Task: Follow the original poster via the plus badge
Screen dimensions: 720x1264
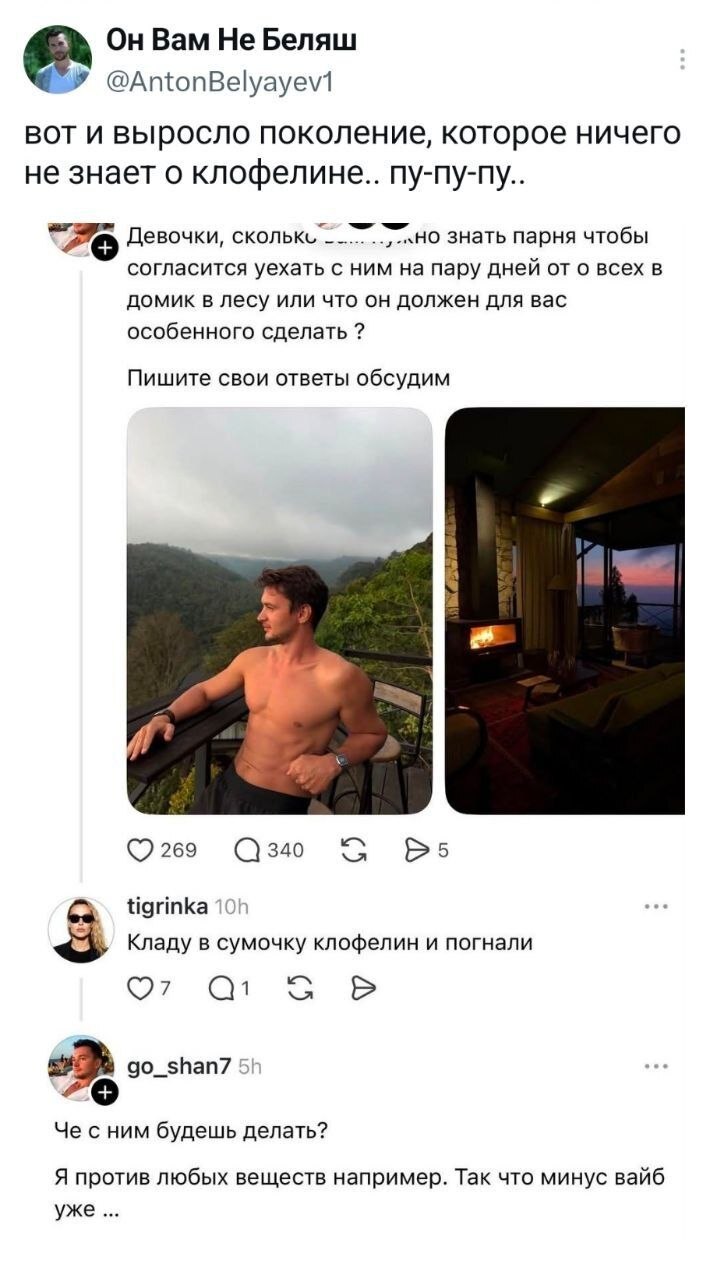Action: tap(105, 249)
